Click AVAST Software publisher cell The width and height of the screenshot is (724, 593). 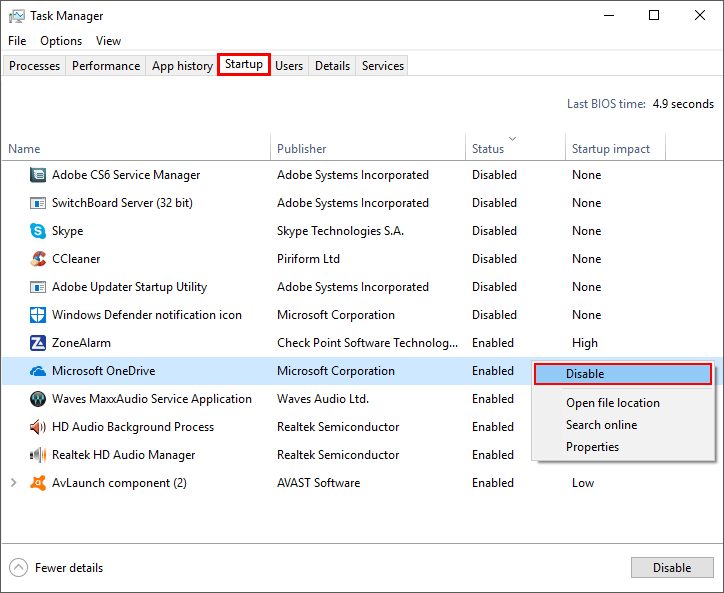[319, 483]
